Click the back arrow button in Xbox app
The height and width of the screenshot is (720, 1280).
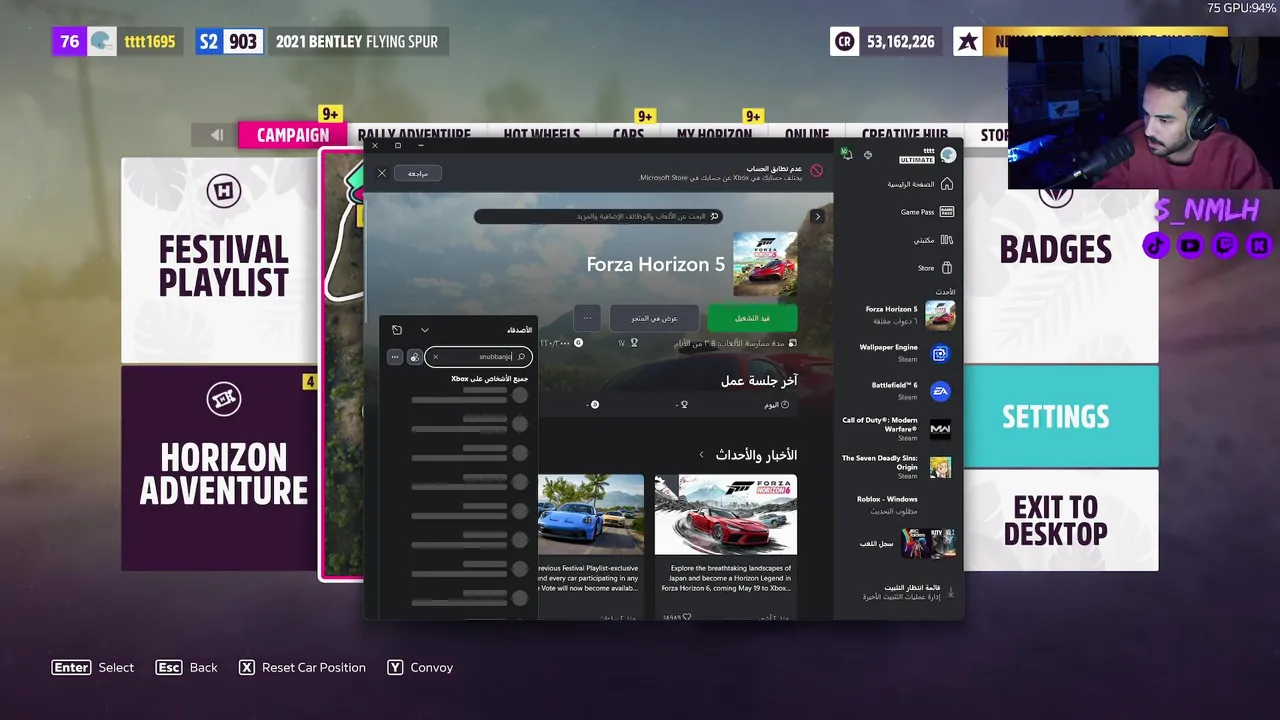pyautogui.click(x=817, y=216)
